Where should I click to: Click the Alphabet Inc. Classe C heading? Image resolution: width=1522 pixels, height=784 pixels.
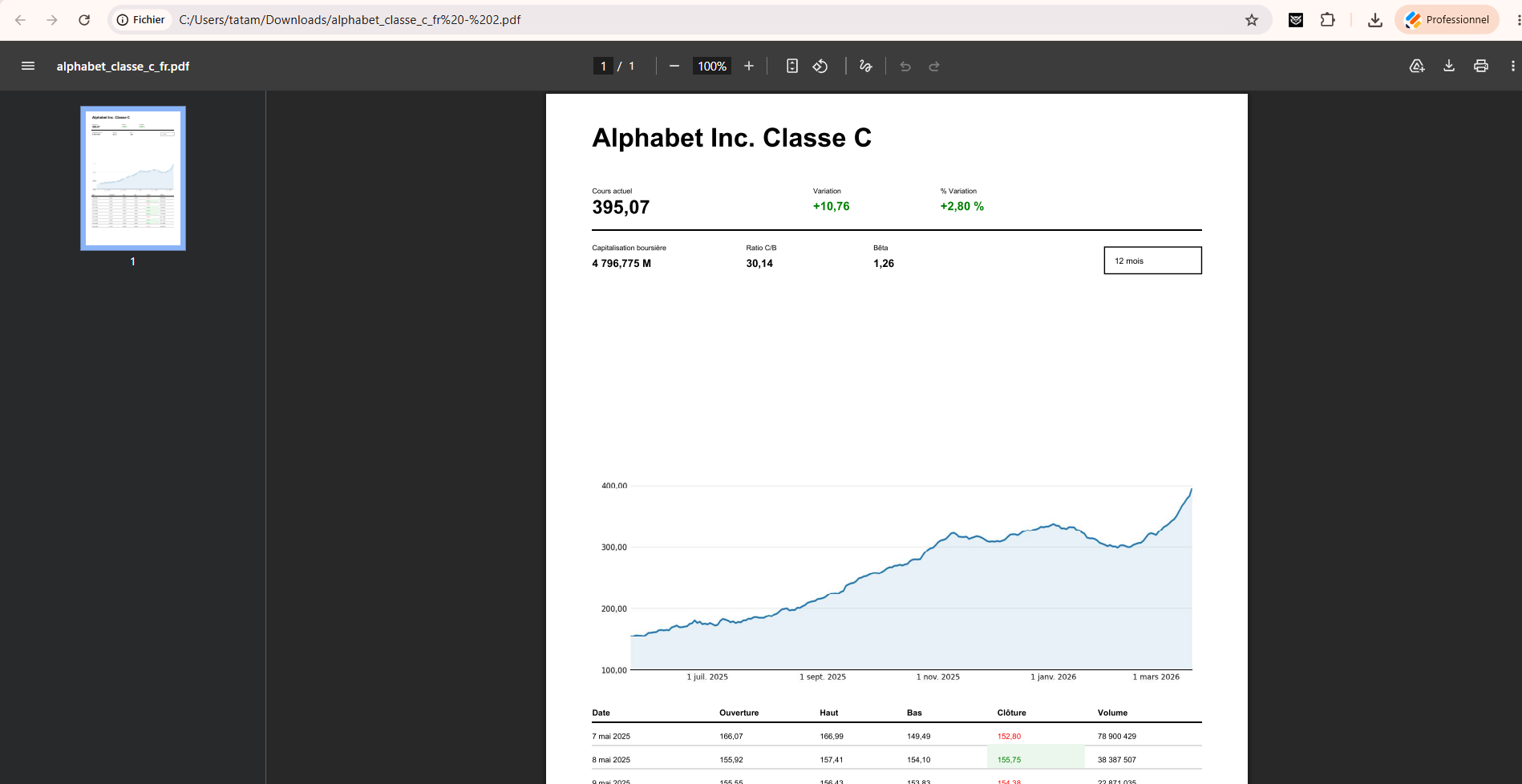(731, 138)
